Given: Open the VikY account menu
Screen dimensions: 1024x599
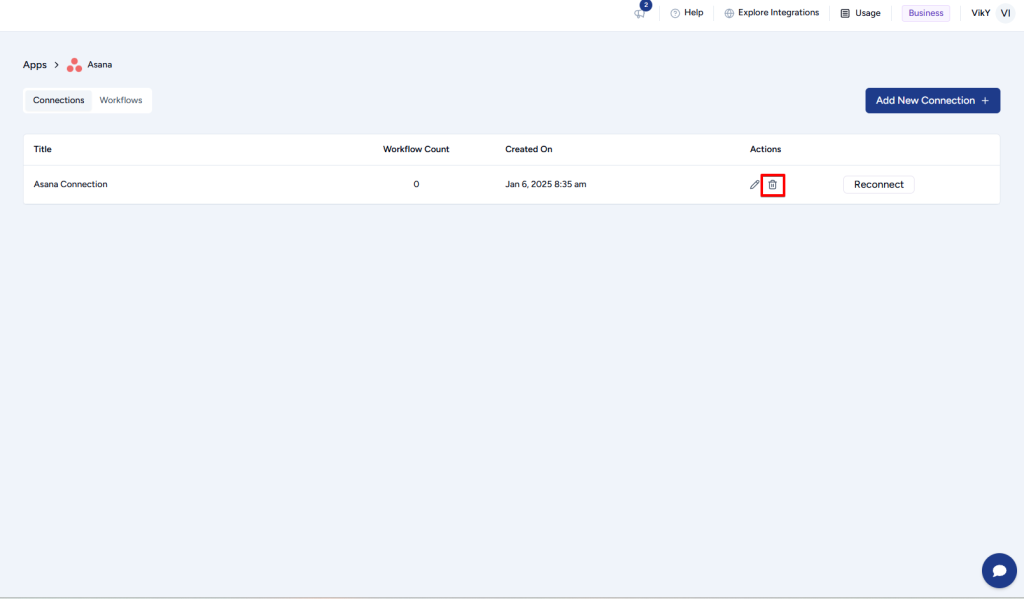Looking at the screenshot, I should pyautogui.click(x=980, y=13).
